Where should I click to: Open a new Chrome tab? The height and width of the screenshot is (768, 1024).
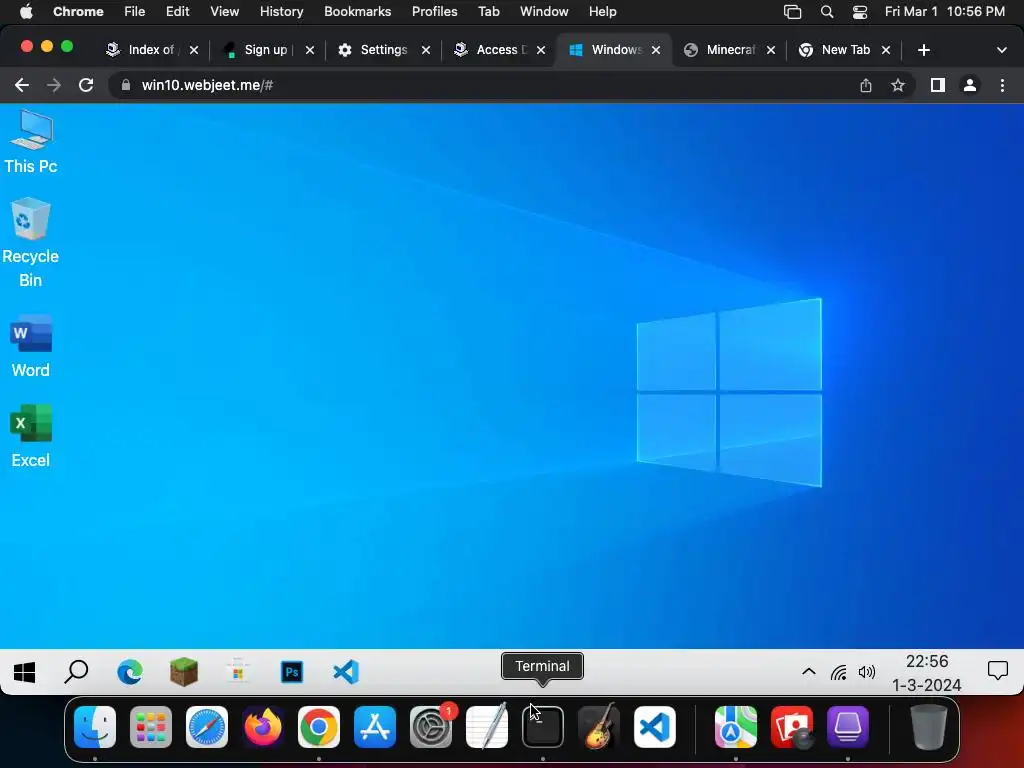pos(923,50)
